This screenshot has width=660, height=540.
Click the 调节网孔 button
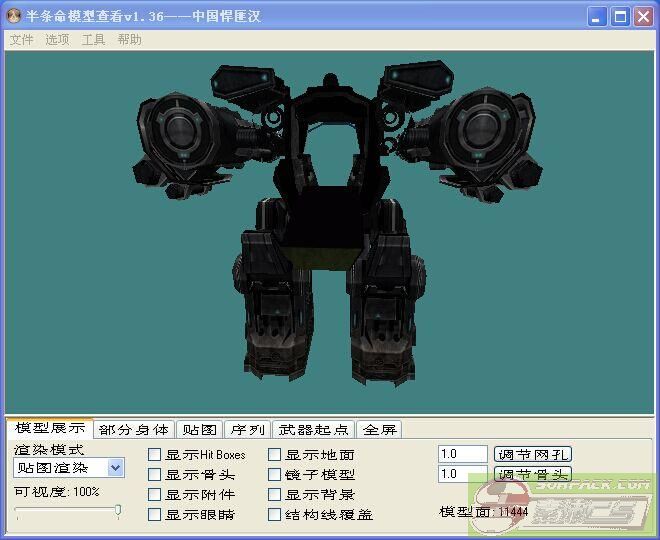(x=533, y=454)
